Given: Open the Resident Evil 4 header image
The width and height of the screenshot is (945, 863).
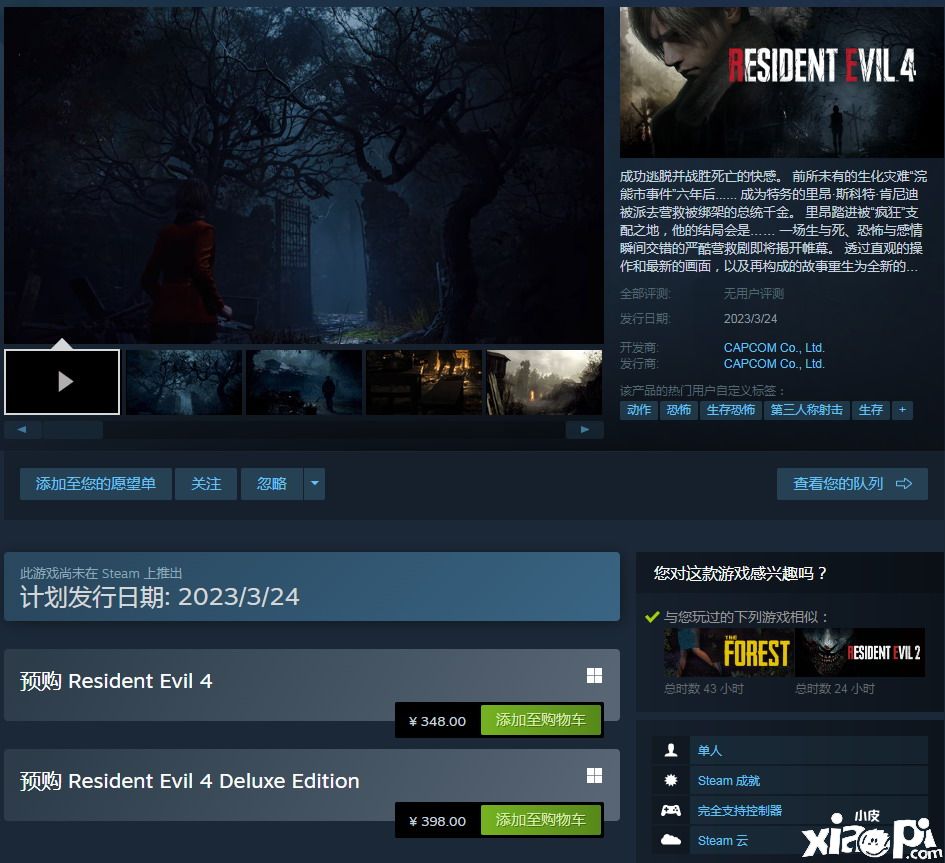Looking at the screenshot, I should point(782,83).
